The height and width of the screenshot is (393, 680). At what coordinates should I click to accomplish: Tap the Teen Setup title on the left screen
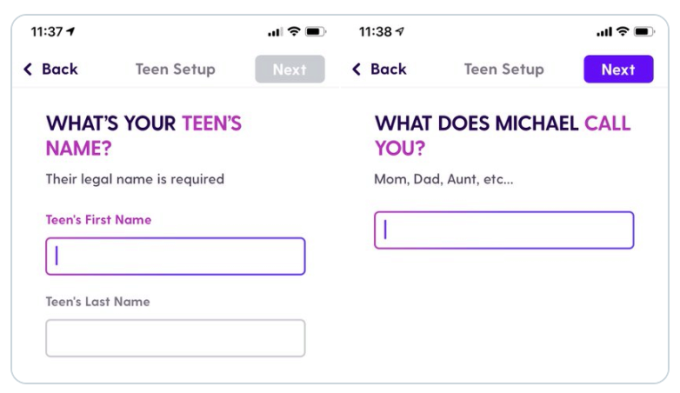pyautogui.click(x=175, y=69)
